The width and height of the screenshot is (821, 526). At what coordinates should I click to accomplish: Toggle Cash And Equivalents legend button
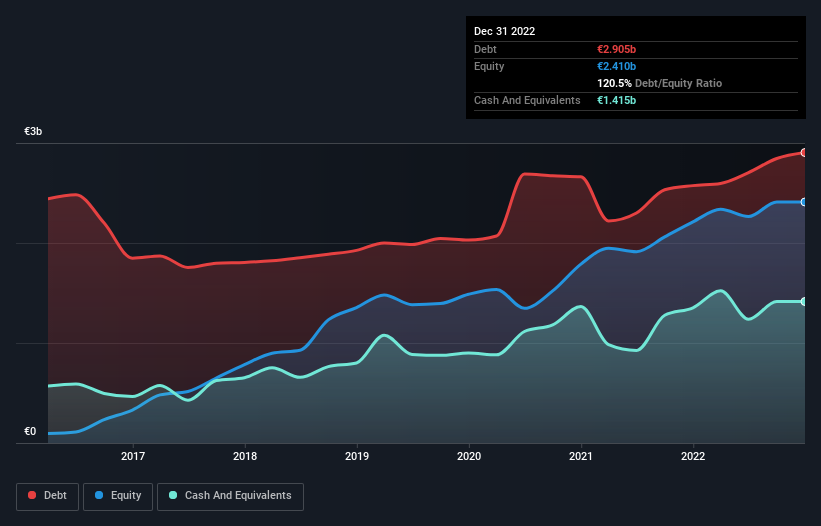coord(230,496)
